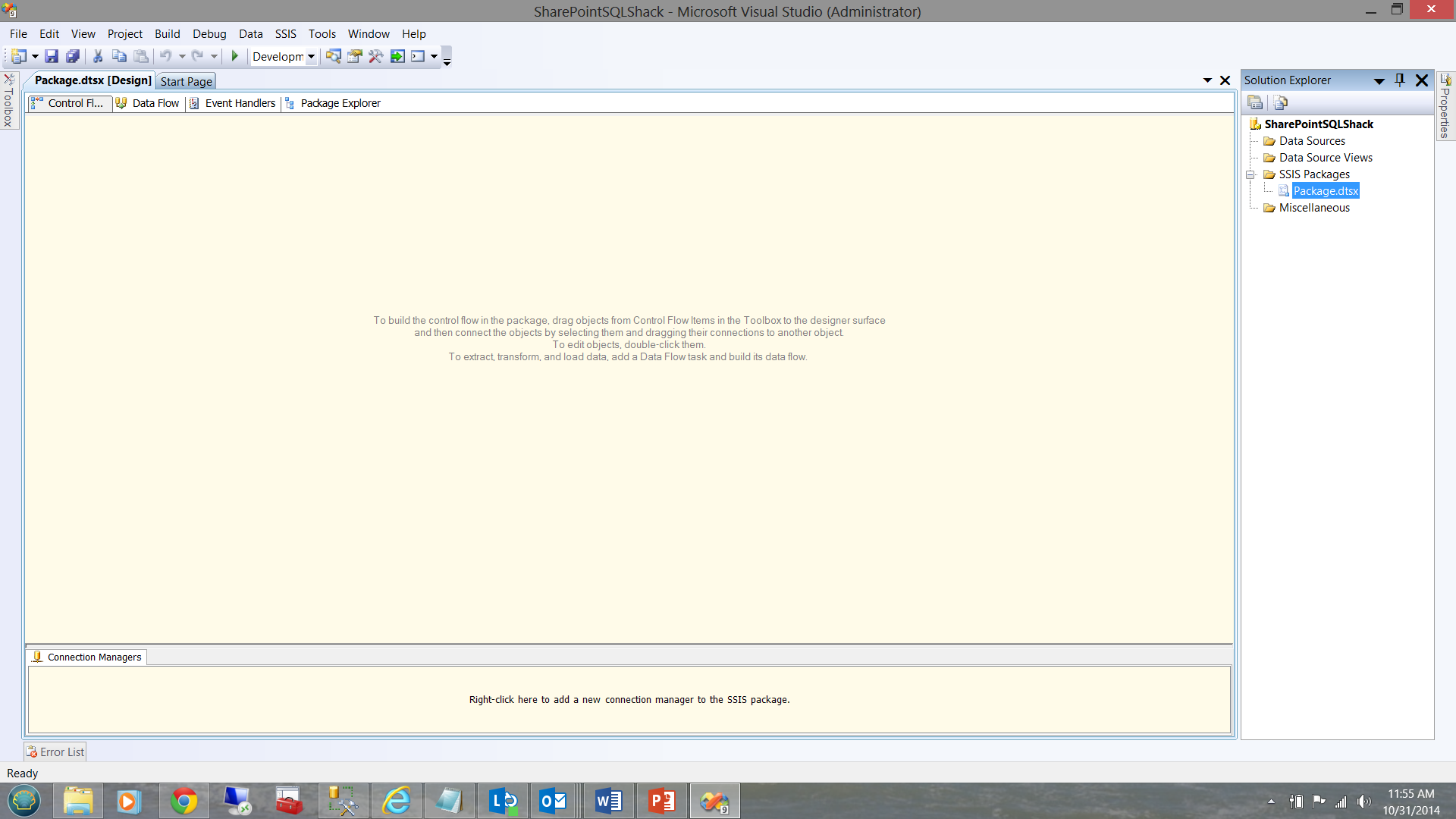This screenshot has width=1456, height=819.
Task: Open the Toolbox hammer-wrench toolbar icon
Action: click(375, 56)
